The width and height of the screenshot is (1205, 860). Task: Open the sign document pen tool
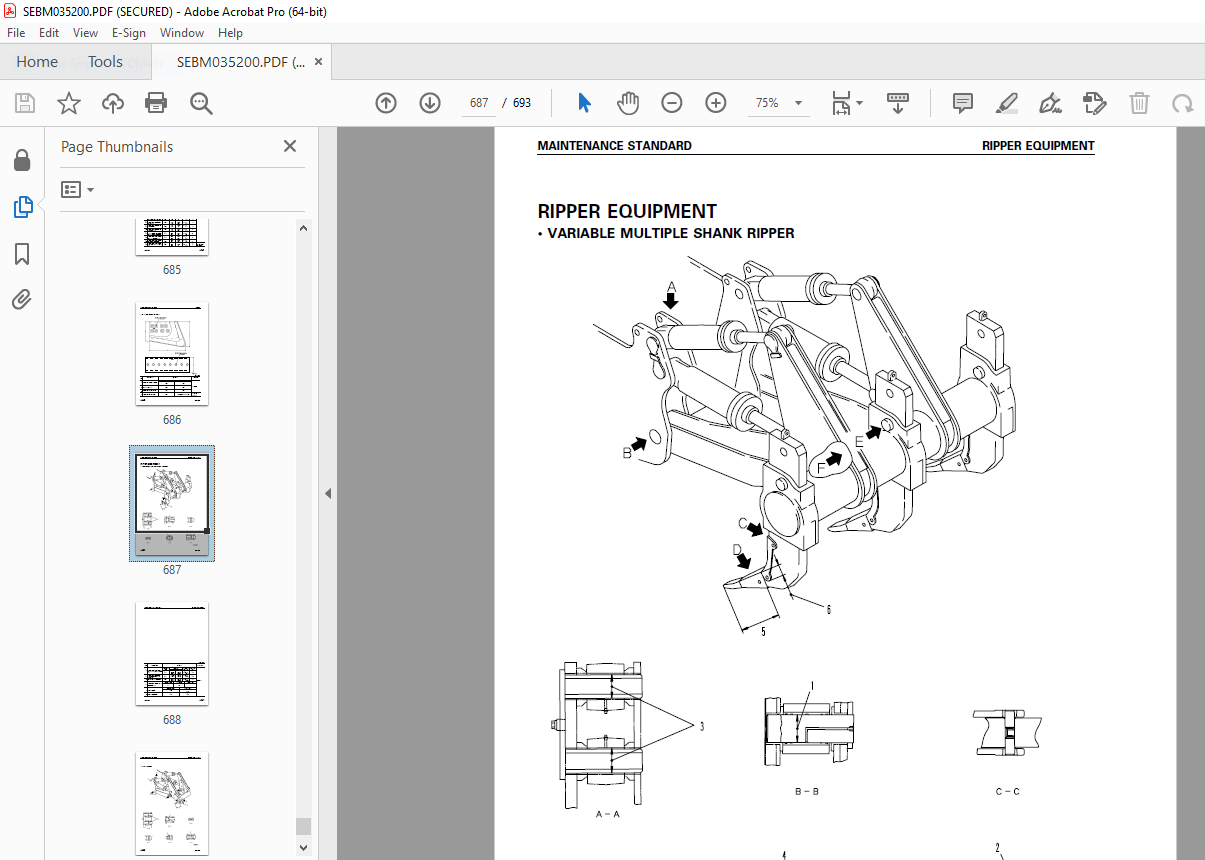(1050, 103)
